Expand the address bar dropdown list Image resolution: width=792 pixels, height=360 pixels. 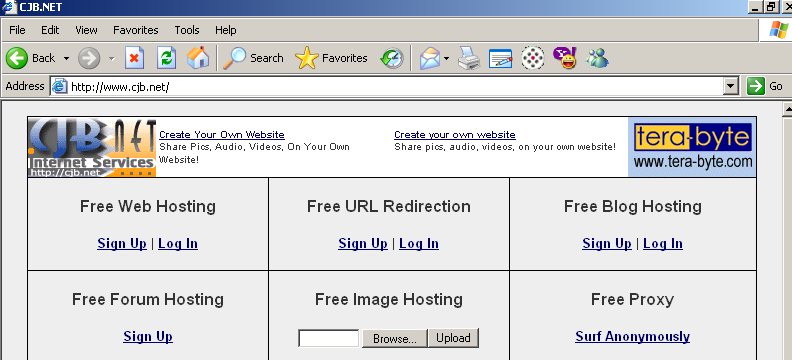[730, 87]
